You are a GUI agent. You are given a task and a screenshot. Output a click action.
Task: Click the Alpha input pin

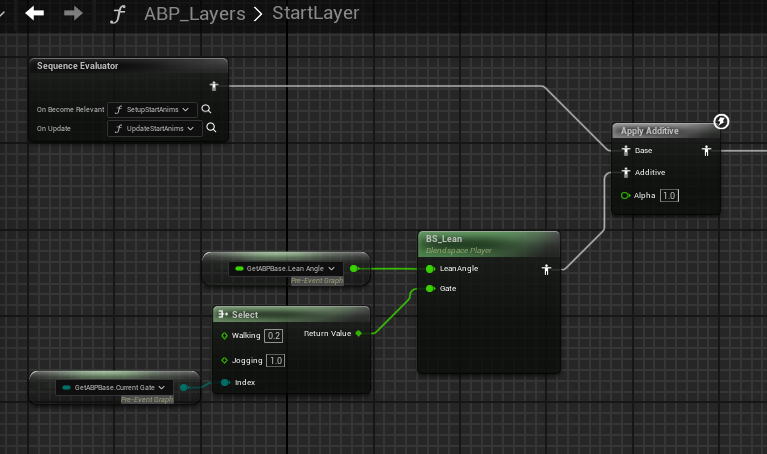tap(625, 196)
